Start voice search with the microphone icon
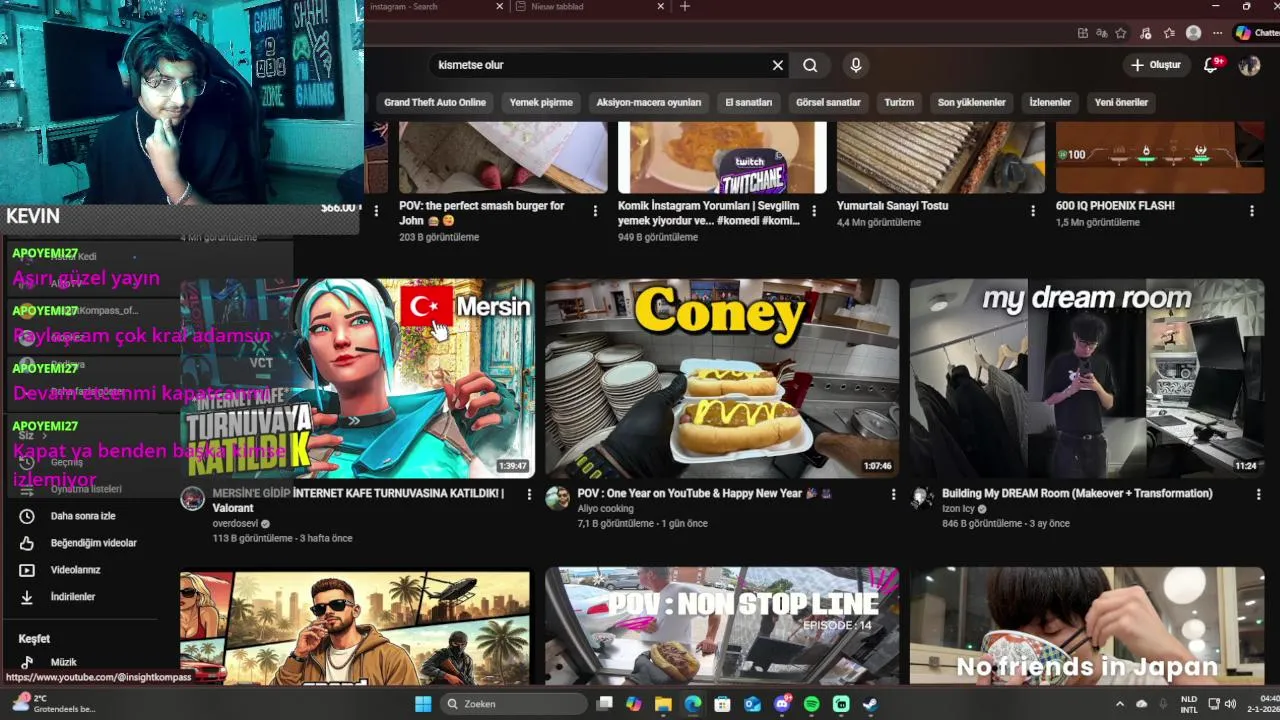The image size is (1280, 720). coord(855,65)
